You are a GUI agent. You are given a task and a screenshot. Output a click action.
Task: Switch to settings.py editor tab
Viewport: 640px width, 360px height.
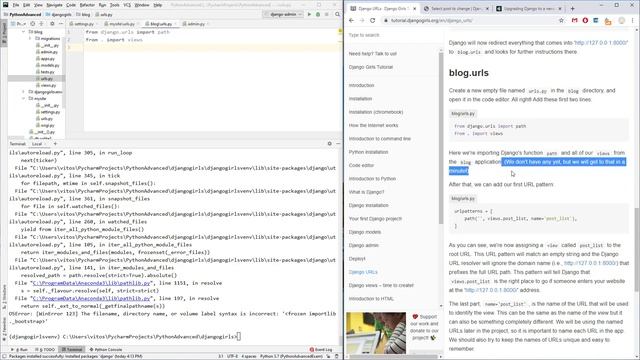coord(84,24)
